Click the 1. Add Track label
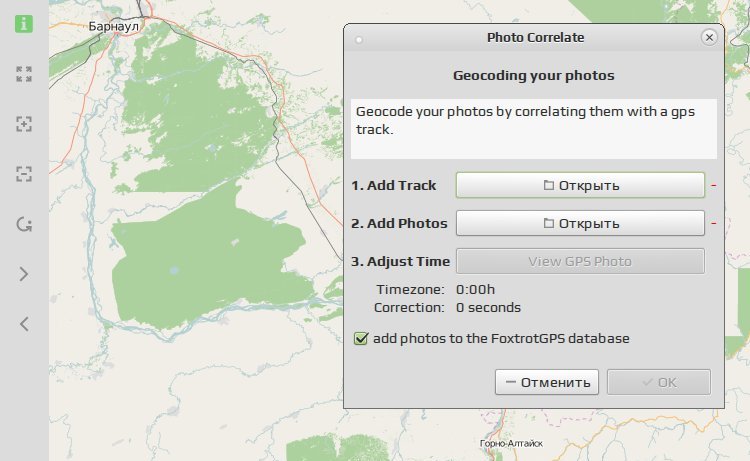This screenshot has height=461, width=750. click(394, 185)
